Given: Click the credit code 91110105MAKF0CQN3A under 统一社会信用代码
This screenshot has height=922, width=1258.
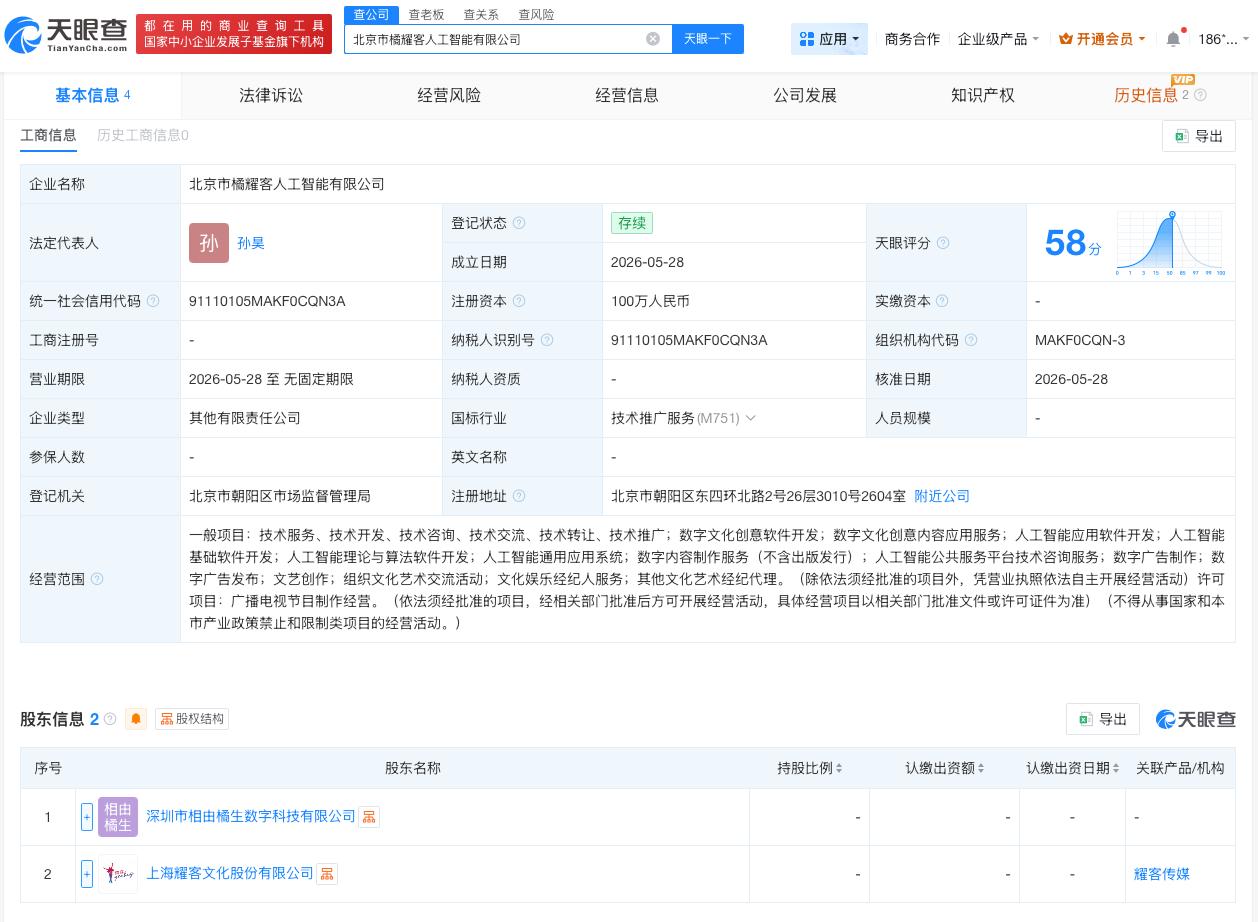Looking at the screenshot, I should click(x=267, y=301).
